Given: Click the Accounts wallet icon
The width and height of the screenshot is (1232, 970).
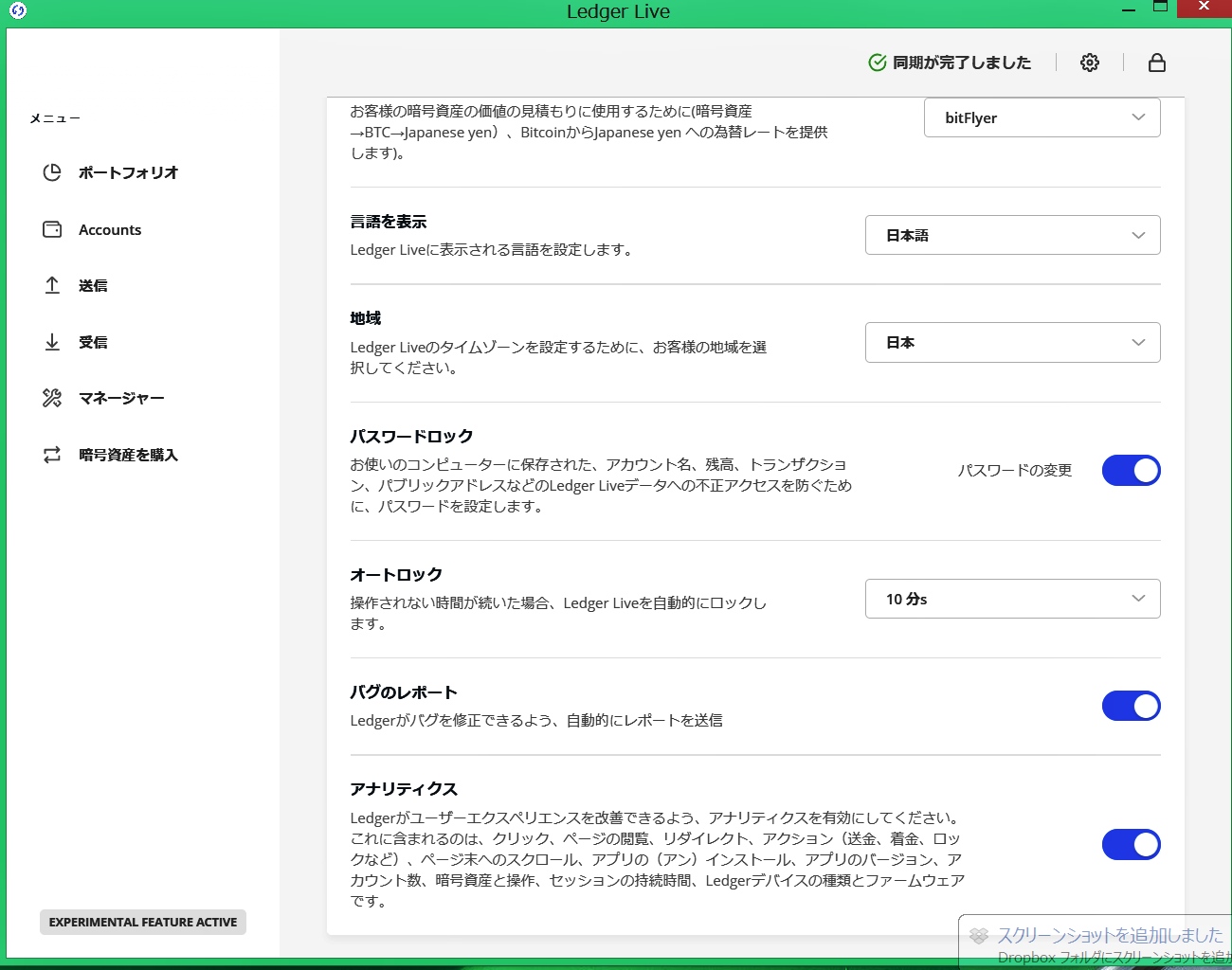Looking at the screenshot, I should click(x=52, y=229).
